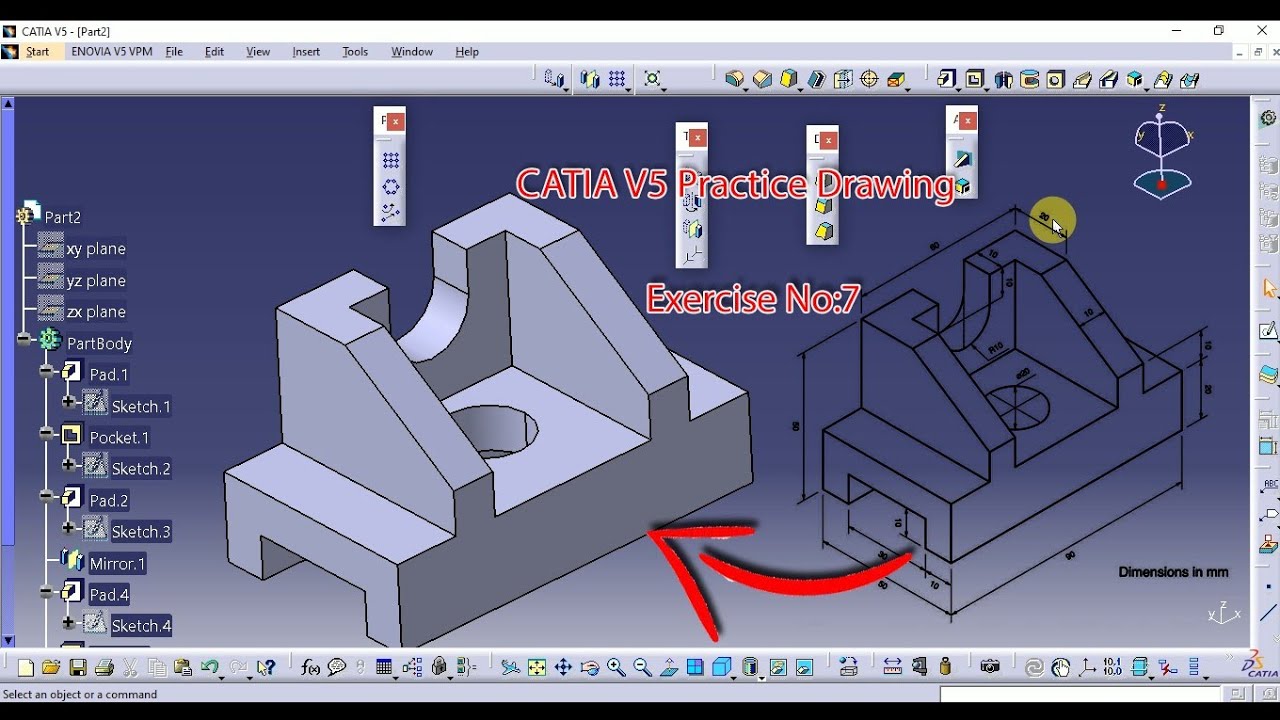Open the Window menu
The image size is (1280, 720).
tap(412, 51)
